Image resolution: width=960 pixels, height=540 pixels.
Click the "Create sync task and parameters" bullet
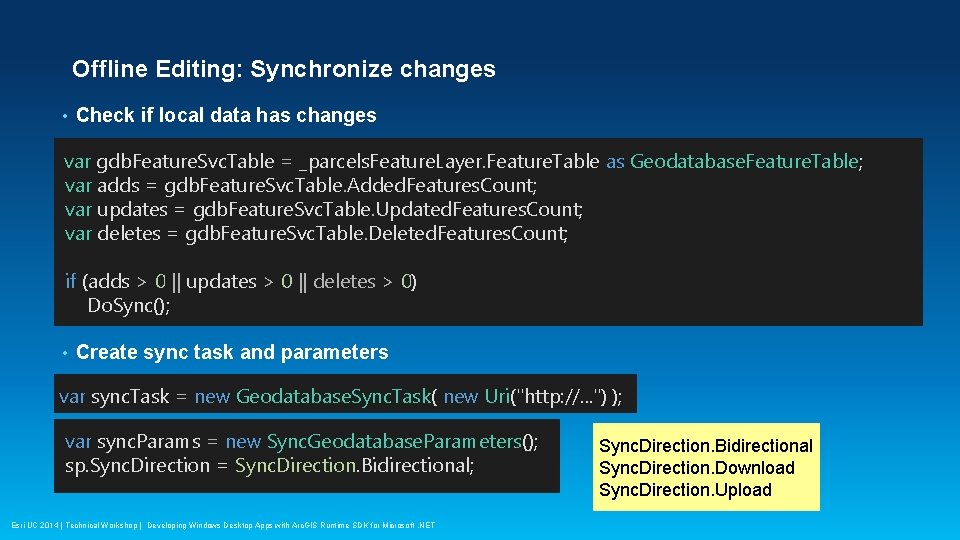(232, 352)
